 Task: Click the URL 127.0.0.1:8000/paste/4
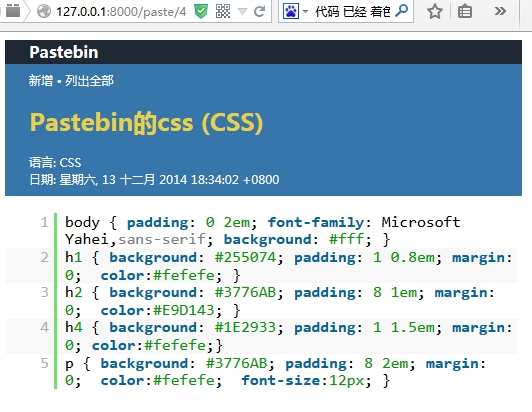point(121,12)
